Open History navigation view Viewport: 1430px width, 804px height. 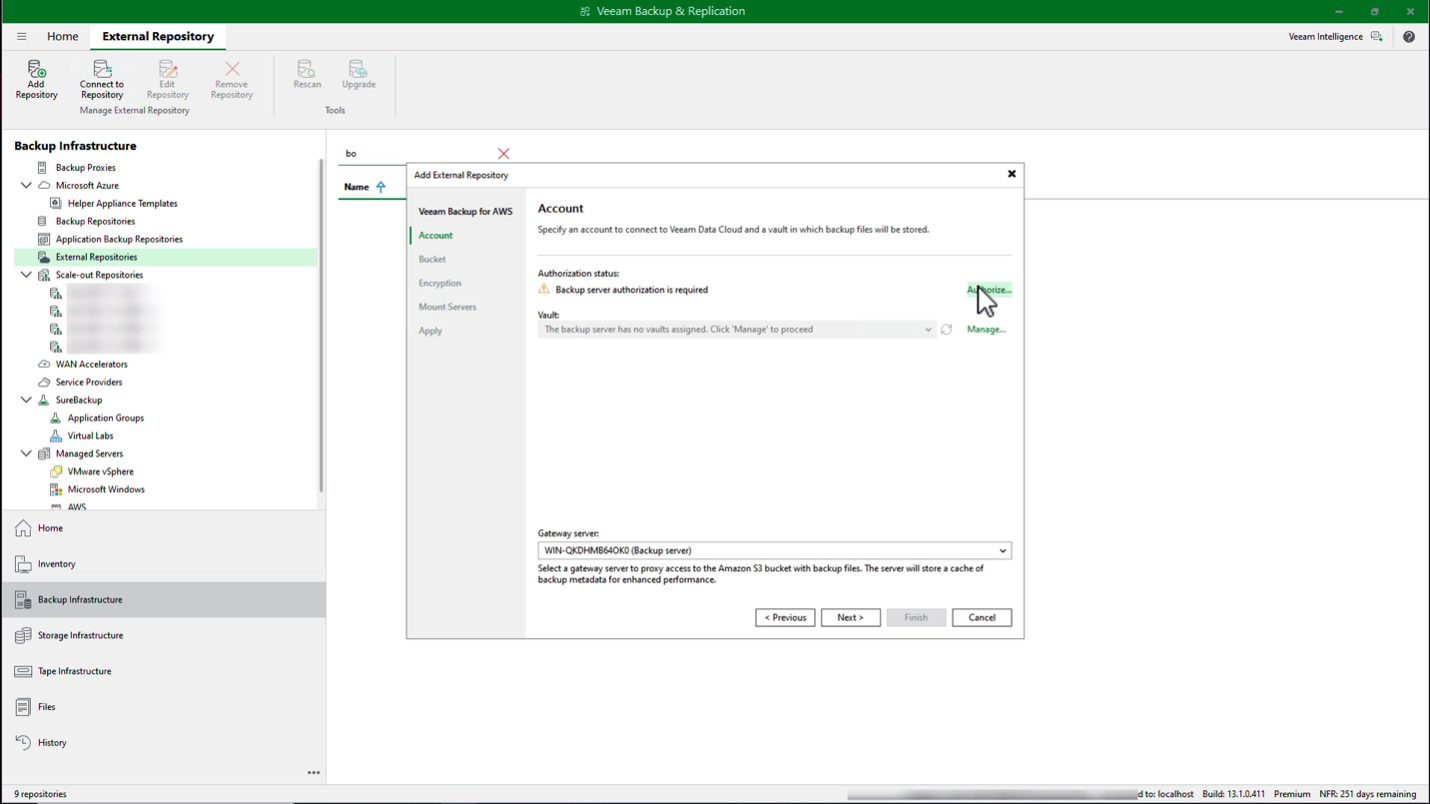click(163, 743)
